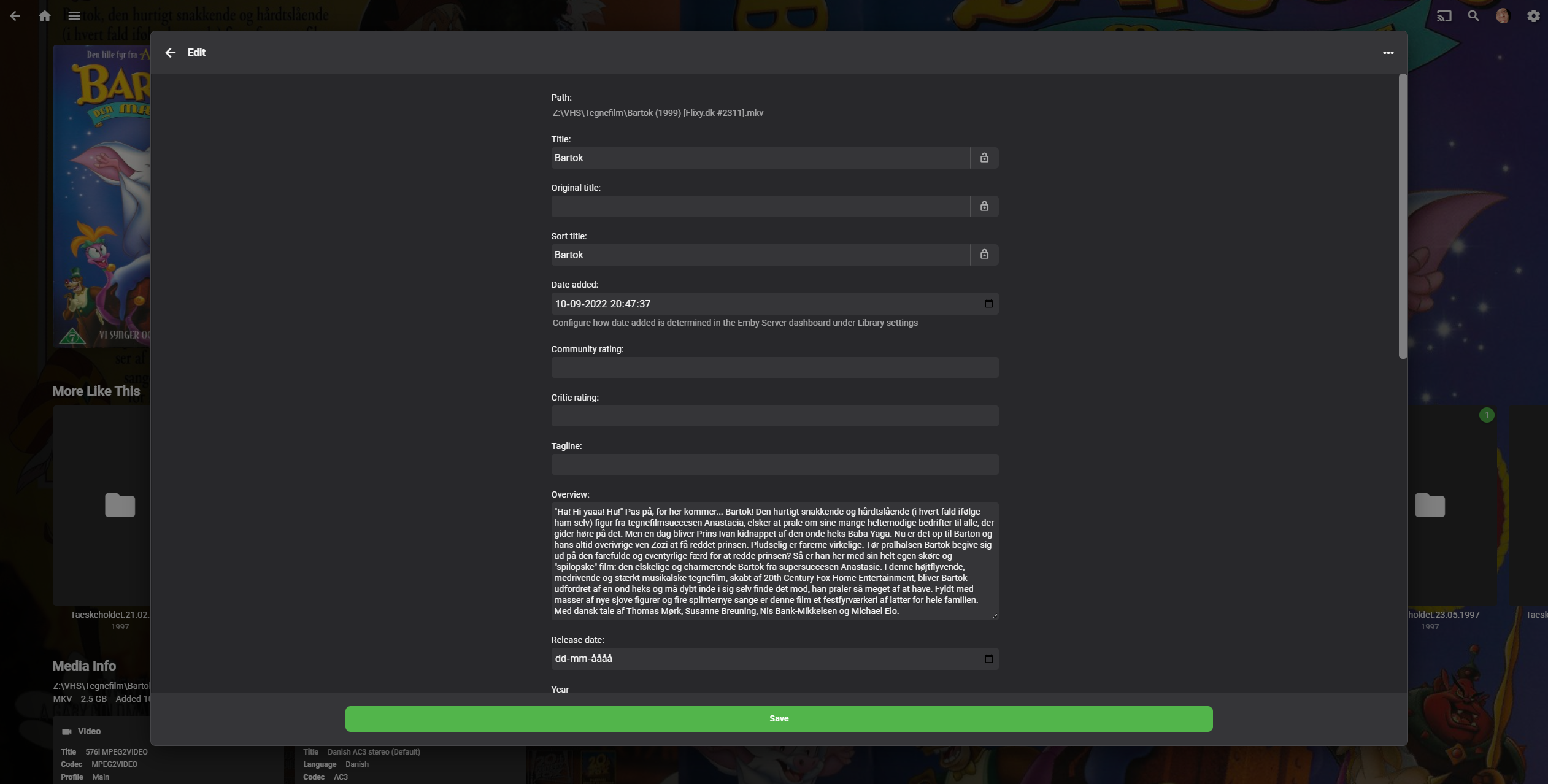Select the Overview text area
The height and width of the screenshot is (784, 1548).
click(774, 561)
